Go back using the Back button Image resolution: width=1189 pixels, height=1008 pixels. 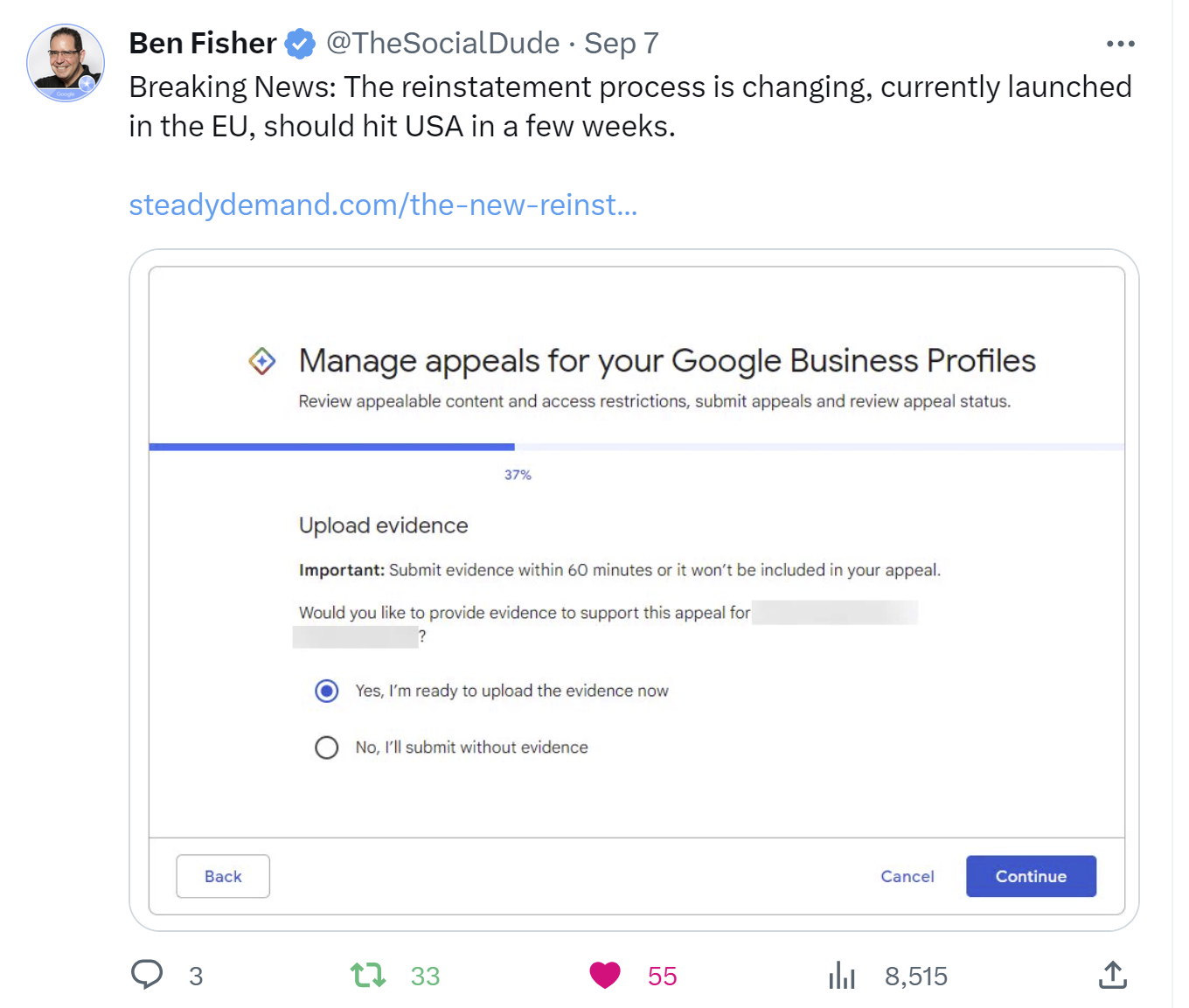point(223,876)
